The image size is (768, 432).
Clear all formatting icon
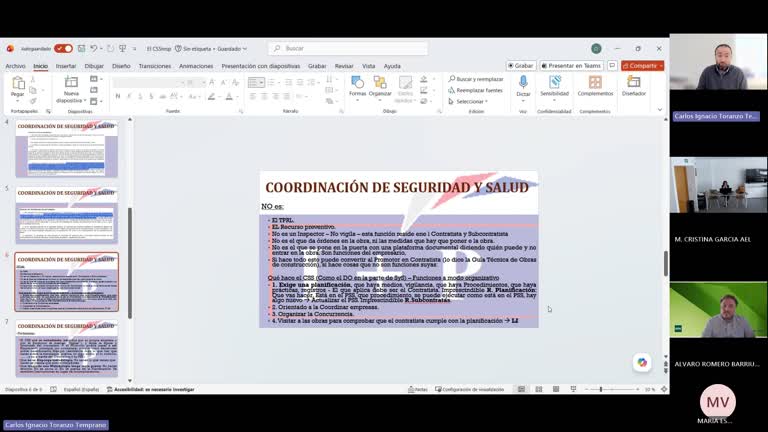(236, 83)
